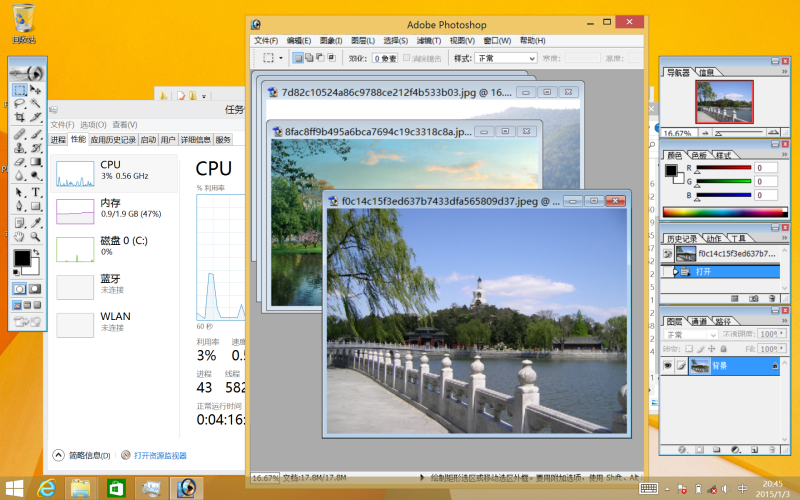Select the Move tool in toolbox
This screenshot has width=800, height=500.
tap(36, 90)
